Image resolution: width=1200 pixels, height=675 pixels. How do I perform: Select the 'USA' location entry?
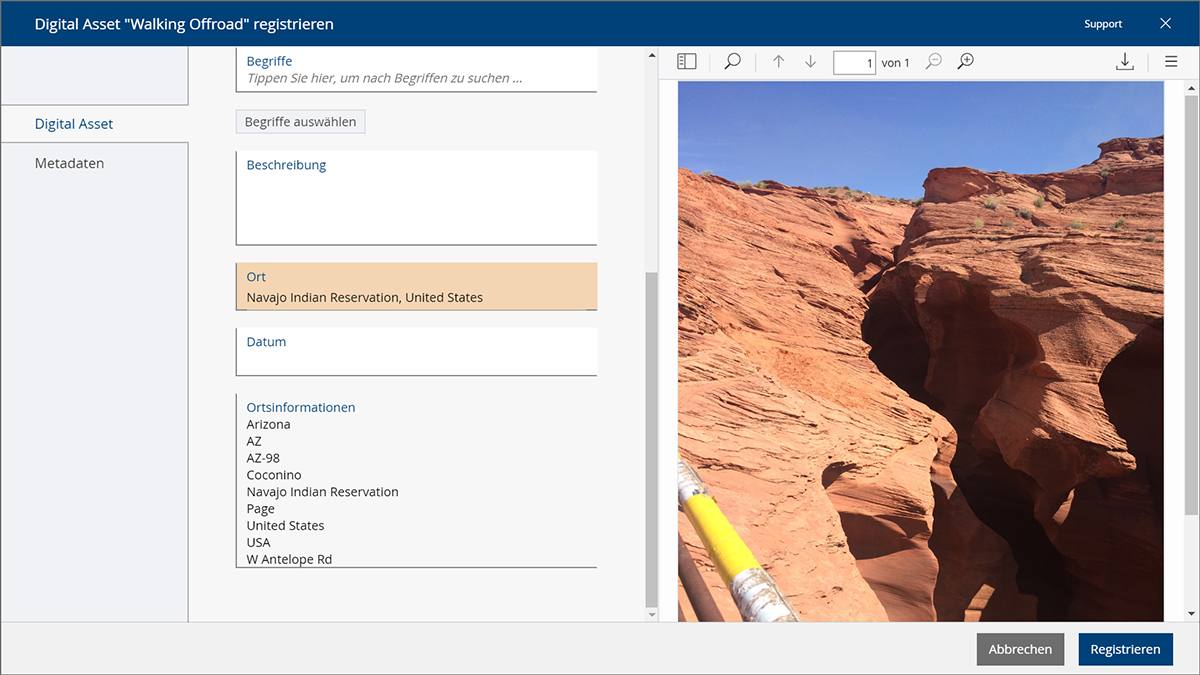258,542
